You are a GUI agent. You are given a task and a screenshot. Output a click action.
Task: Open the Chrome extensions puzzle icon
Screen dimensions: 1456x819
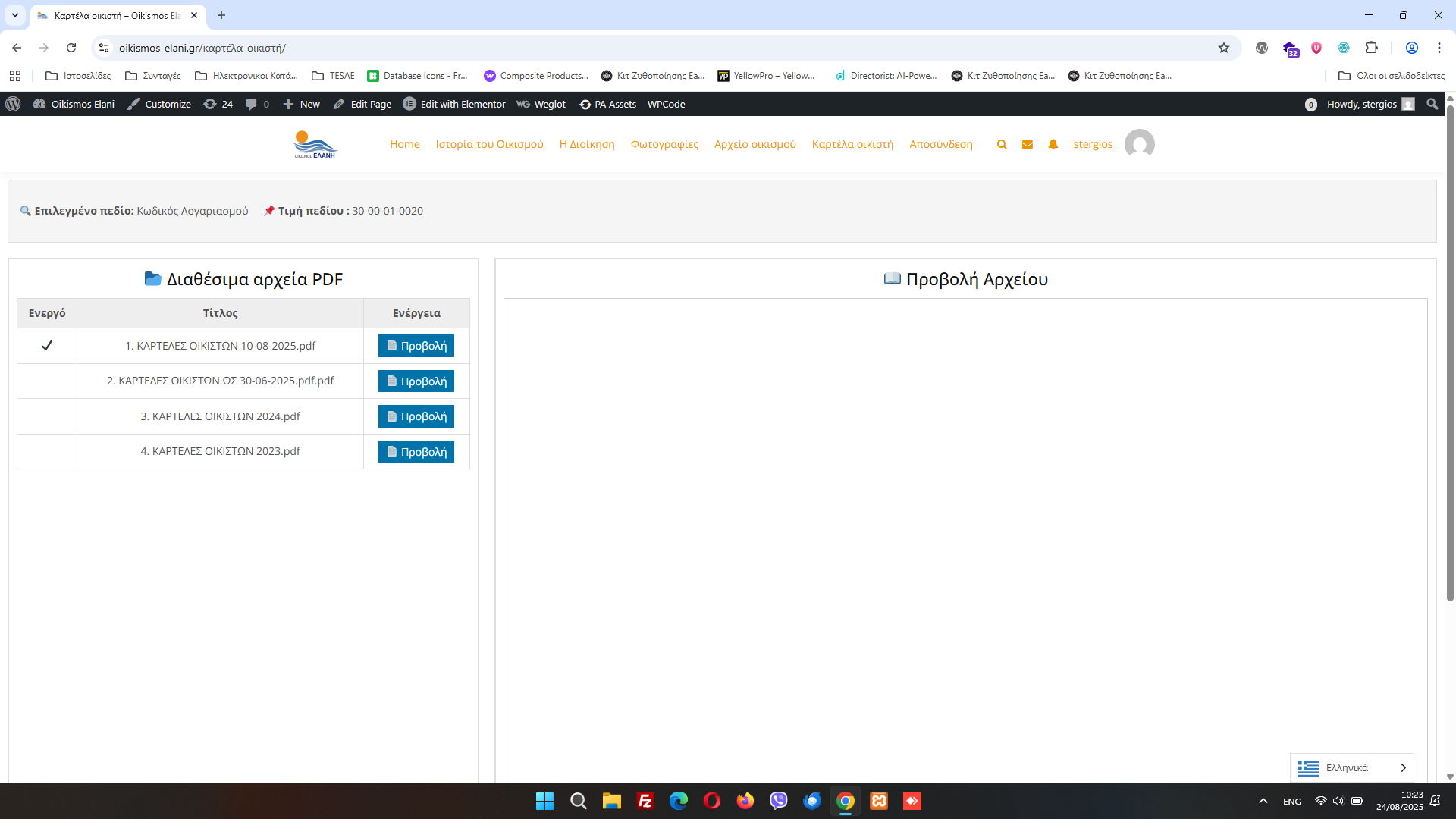(1371, 48)
